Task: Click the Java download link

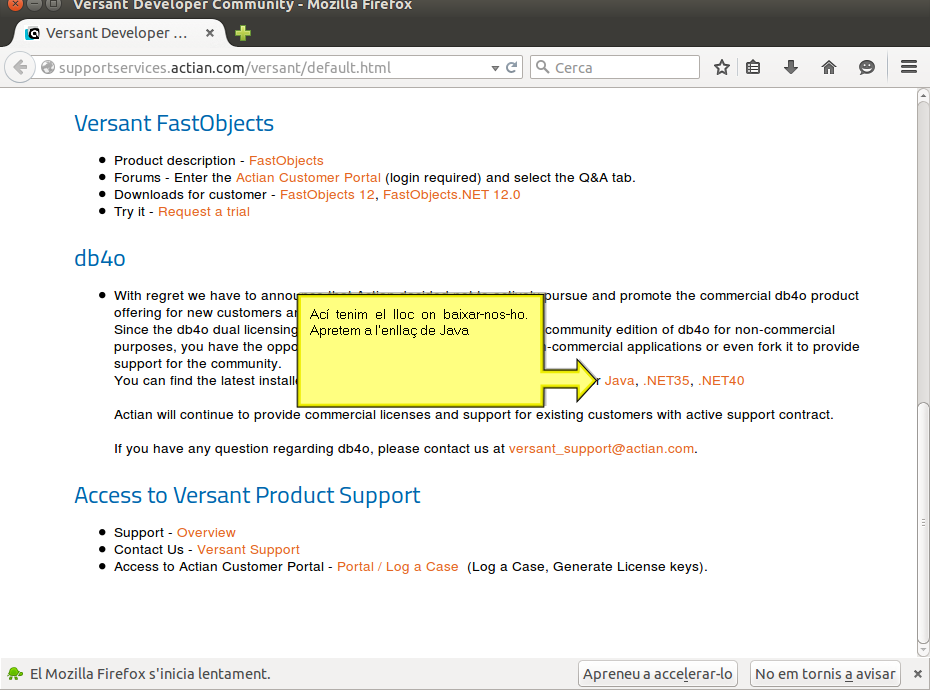Action: pos(619,381)
